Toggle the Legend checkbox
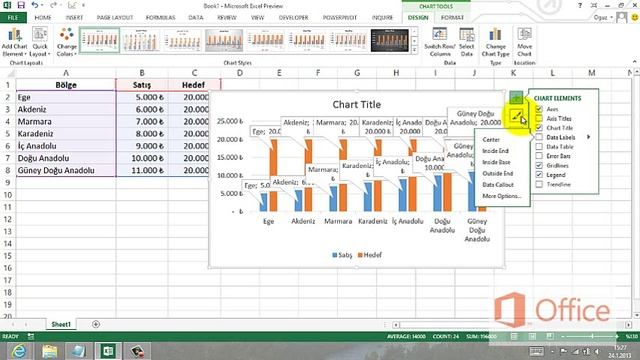Viewport: 640px width, 360px height. (539, 175)
